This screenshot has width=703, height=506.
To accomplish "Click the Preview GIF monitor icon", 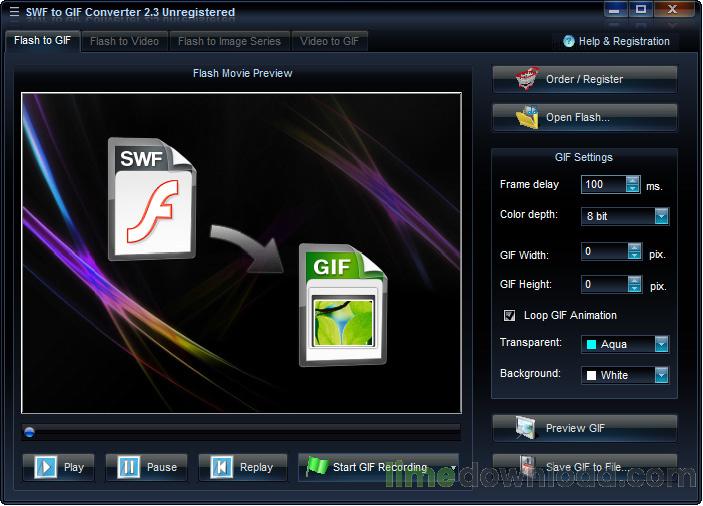I will [526, 428].
